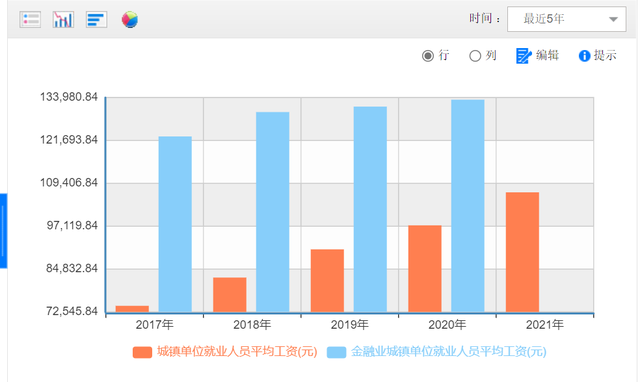Click the 109,406.84 y-axis value
Image resolution: width=640 pixels, height=382 pixels.
[x=69, y=182]
